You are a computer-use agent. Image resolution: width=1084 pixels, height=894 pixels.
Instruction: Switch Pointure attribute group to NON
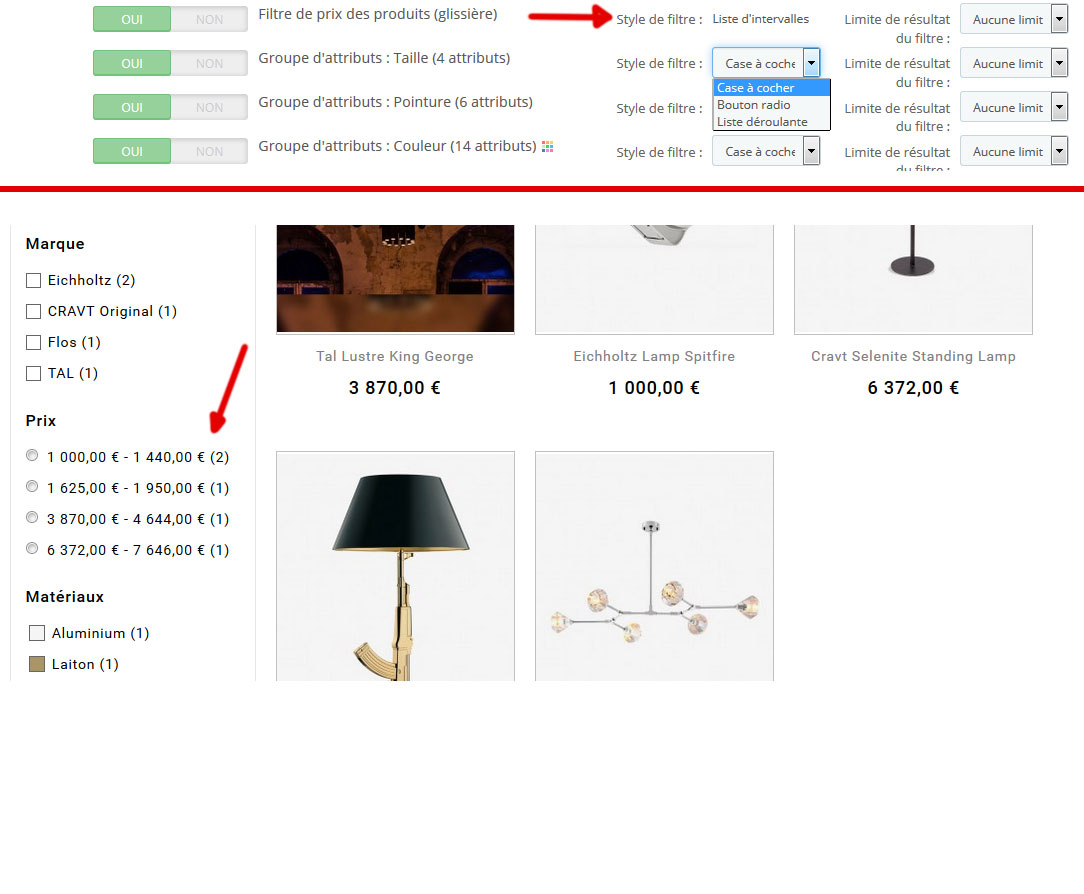point(209,108)
